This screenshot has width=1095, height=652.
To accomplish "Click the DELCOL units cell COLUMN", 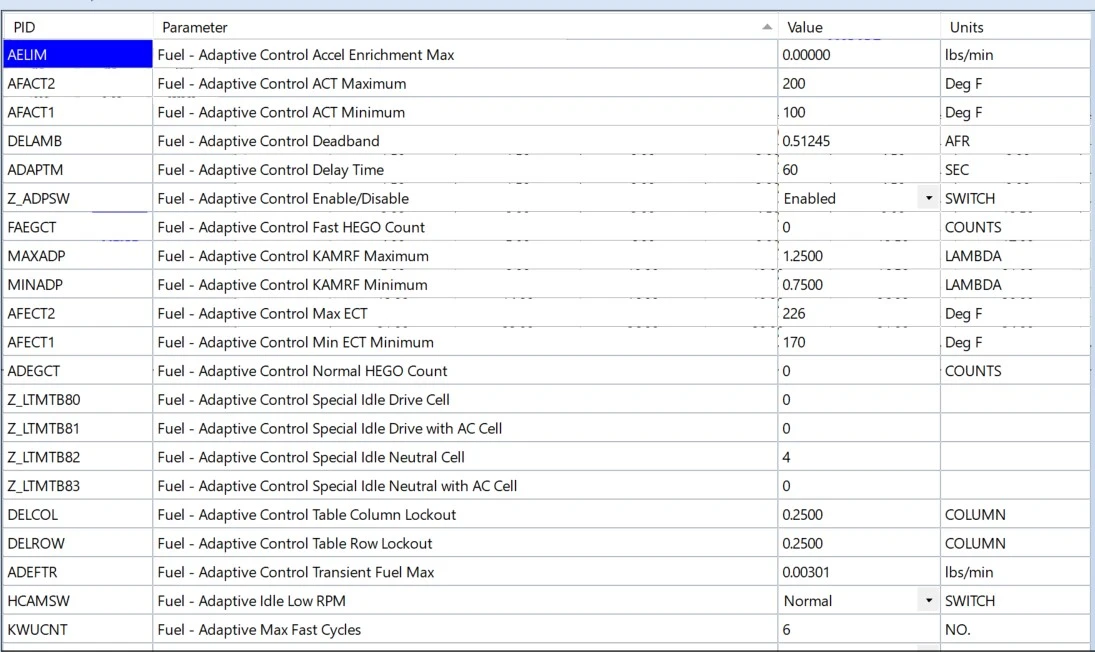I will coord(1015,514).
